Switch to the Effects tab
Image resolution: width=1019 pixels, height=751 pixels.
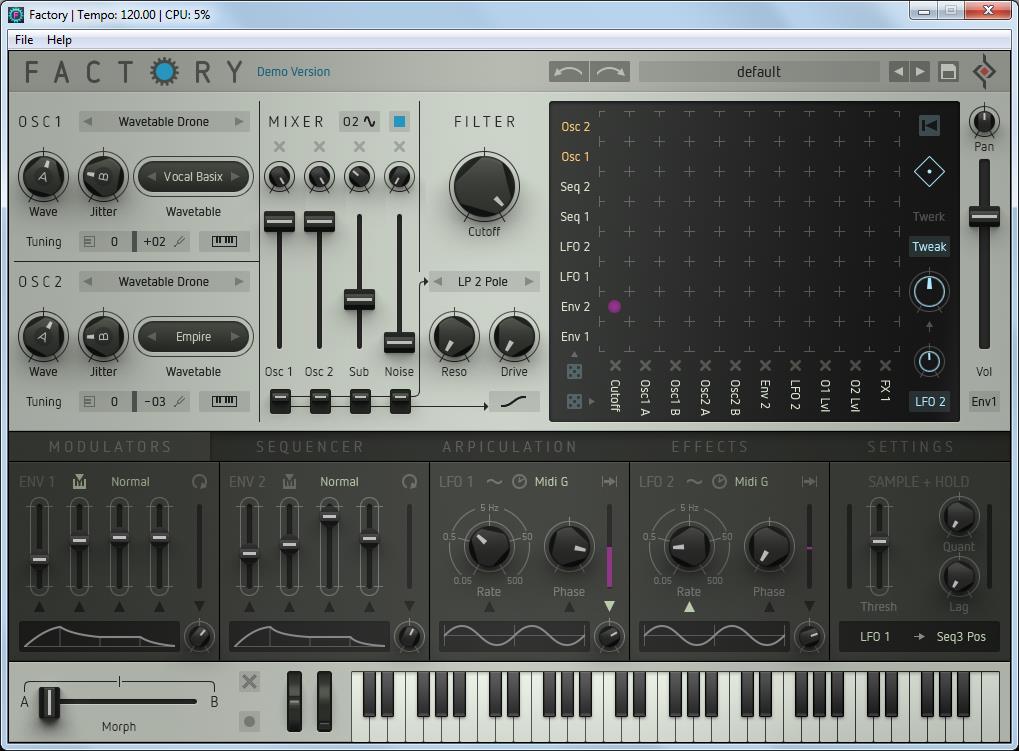pyautogui.click(x=710, y=447)
